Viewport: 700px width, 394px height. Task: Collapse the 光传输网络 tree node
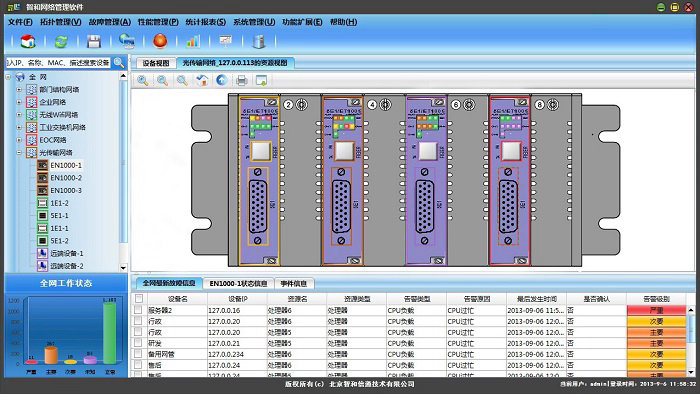pos(19,153)
